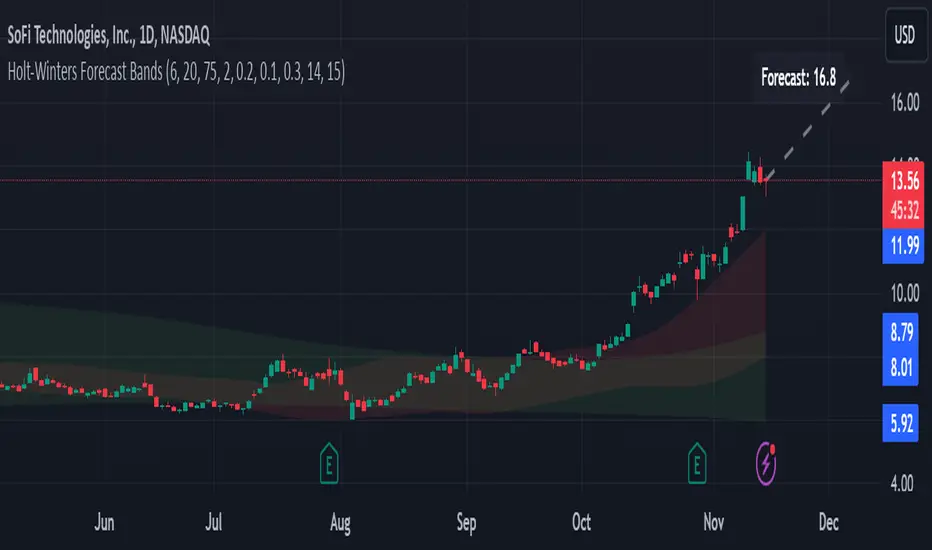The width and height of the screenshot is (932, 550).
Task: Click the 4.00 price axis tick
Action: 902,483
